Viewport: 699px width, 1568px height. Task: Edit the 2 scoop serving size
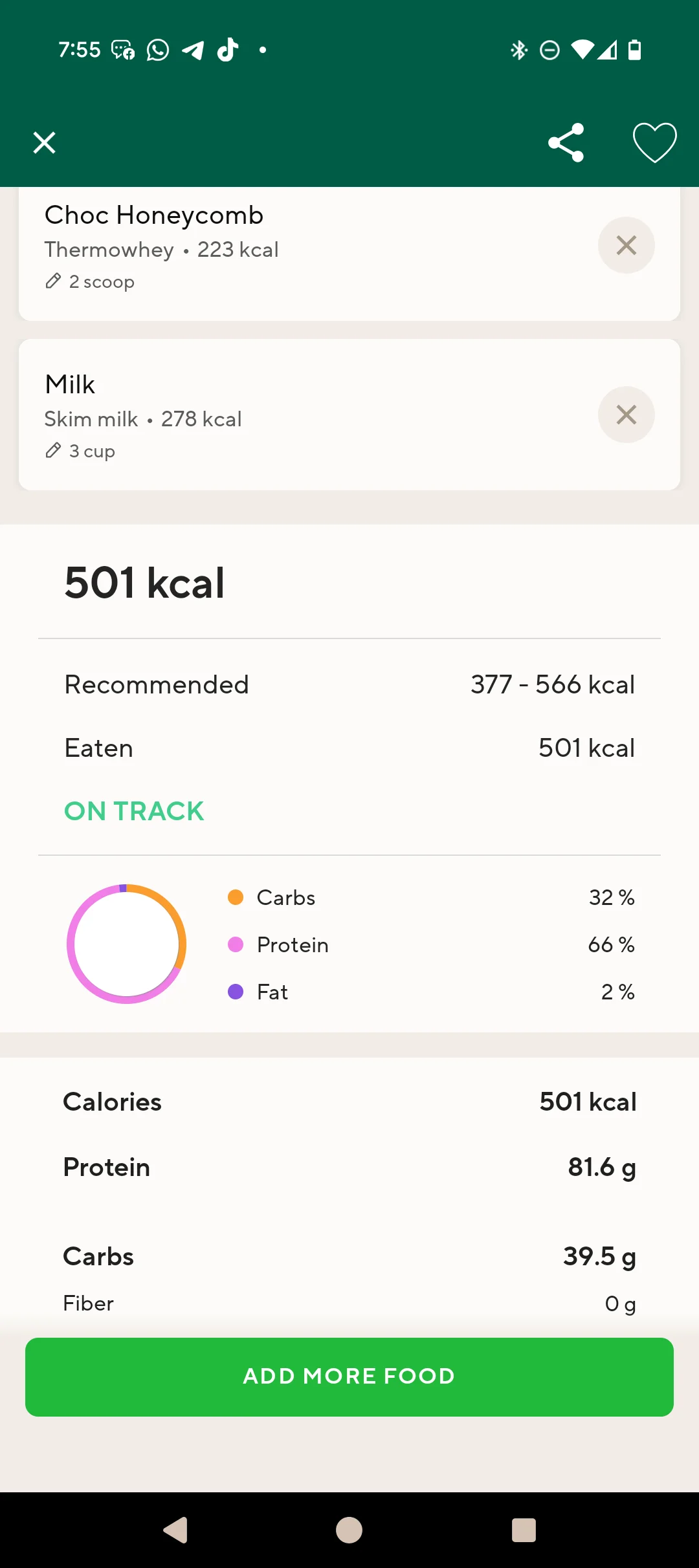91,282
